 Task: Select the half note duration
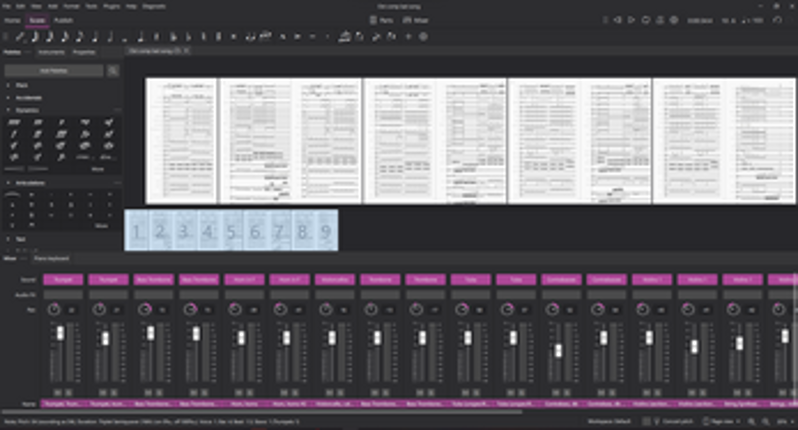tap(110, 37)
